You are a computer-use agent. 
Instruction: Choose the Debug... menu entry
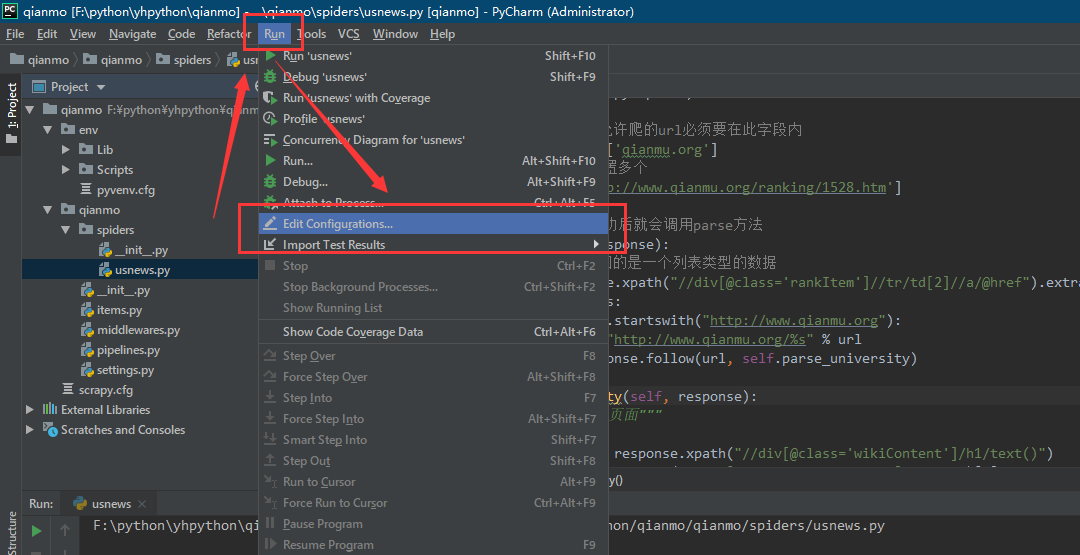click(x=433, y=182)
